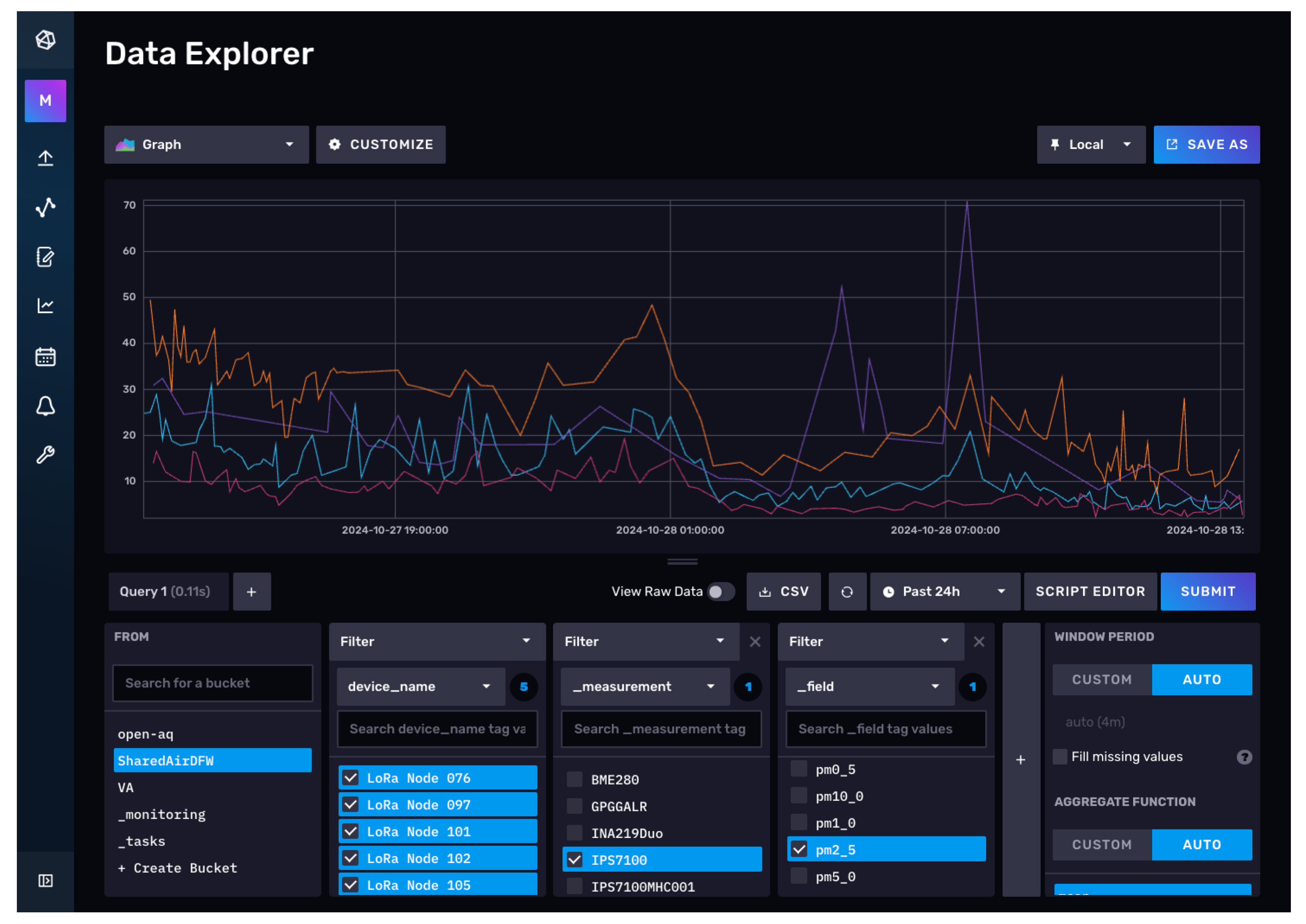Open the Local timezone dropdown

pyautogui.click(x=1091, y=145)
